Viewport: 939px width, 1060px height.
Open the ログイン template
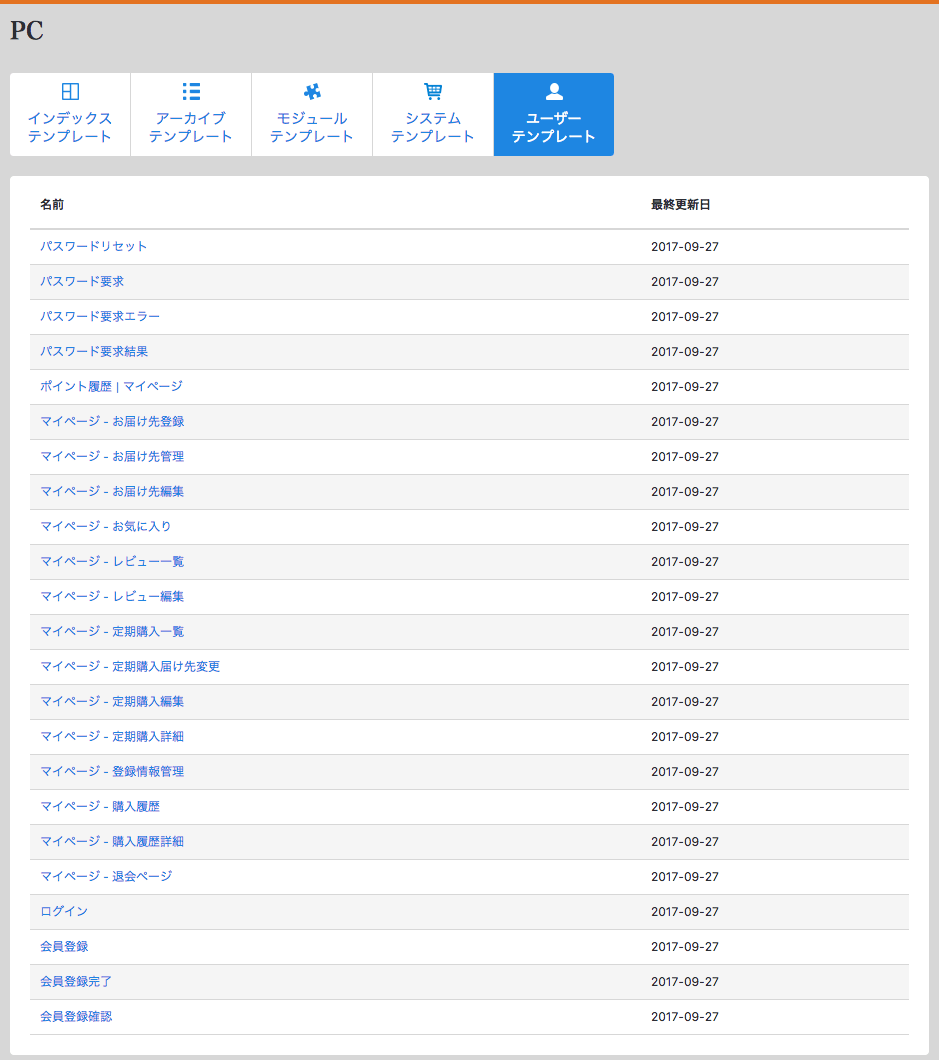(64, 911)
